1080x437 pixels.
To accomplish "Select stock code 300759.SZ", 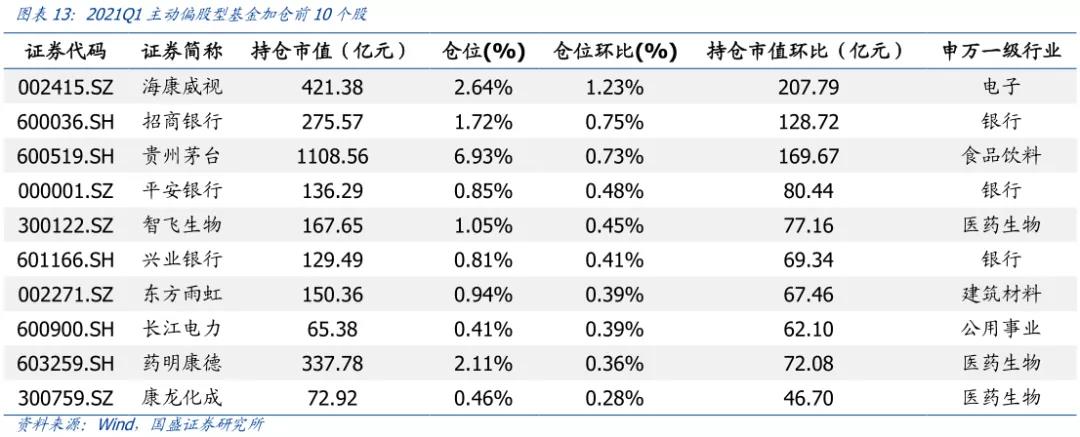I will [67, 397].
